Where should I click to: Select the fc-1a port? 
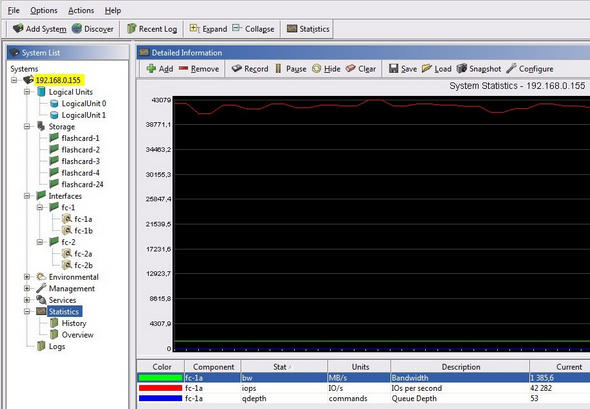[83, 219]
